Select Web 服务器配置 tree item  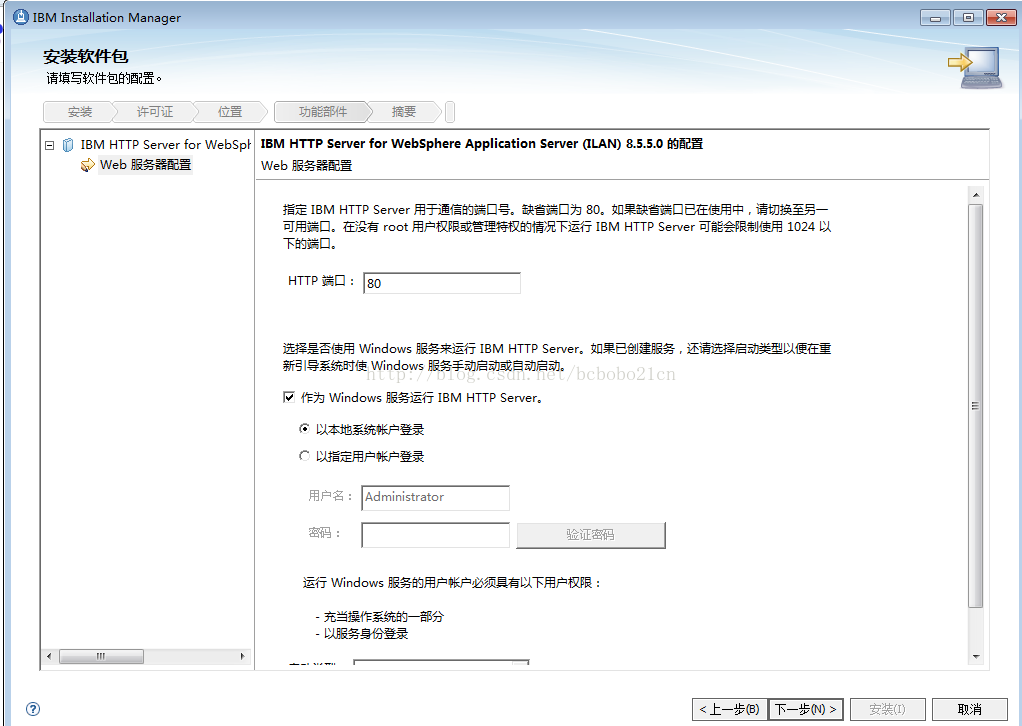point(145,165)
